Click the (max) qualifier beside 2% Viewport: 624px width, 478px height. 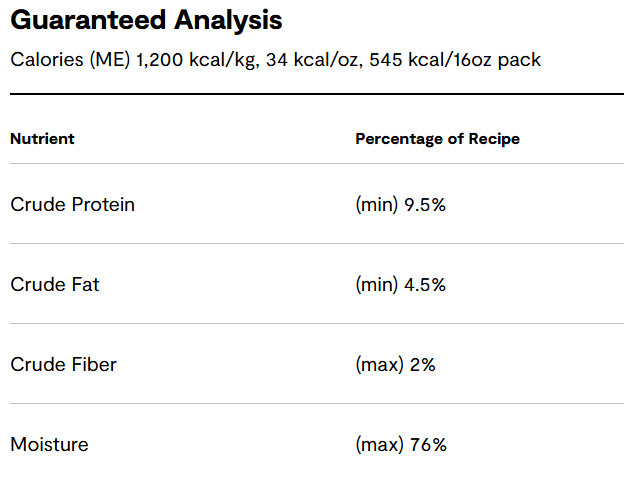click(x=379, y=365)
